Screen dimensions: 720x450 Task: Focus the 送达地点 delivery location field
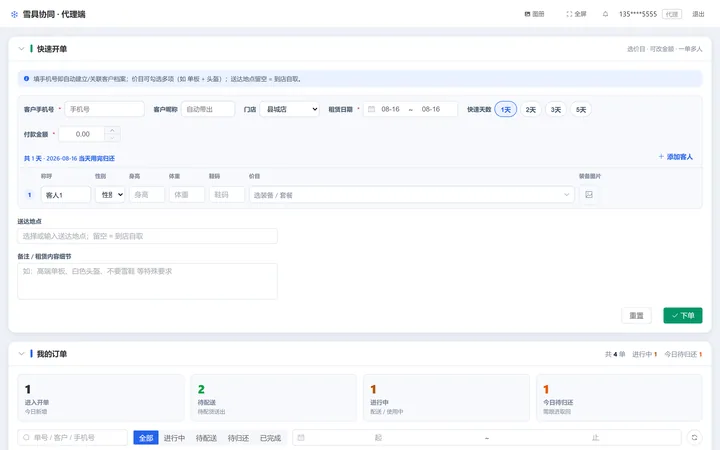tap(147, 236)
